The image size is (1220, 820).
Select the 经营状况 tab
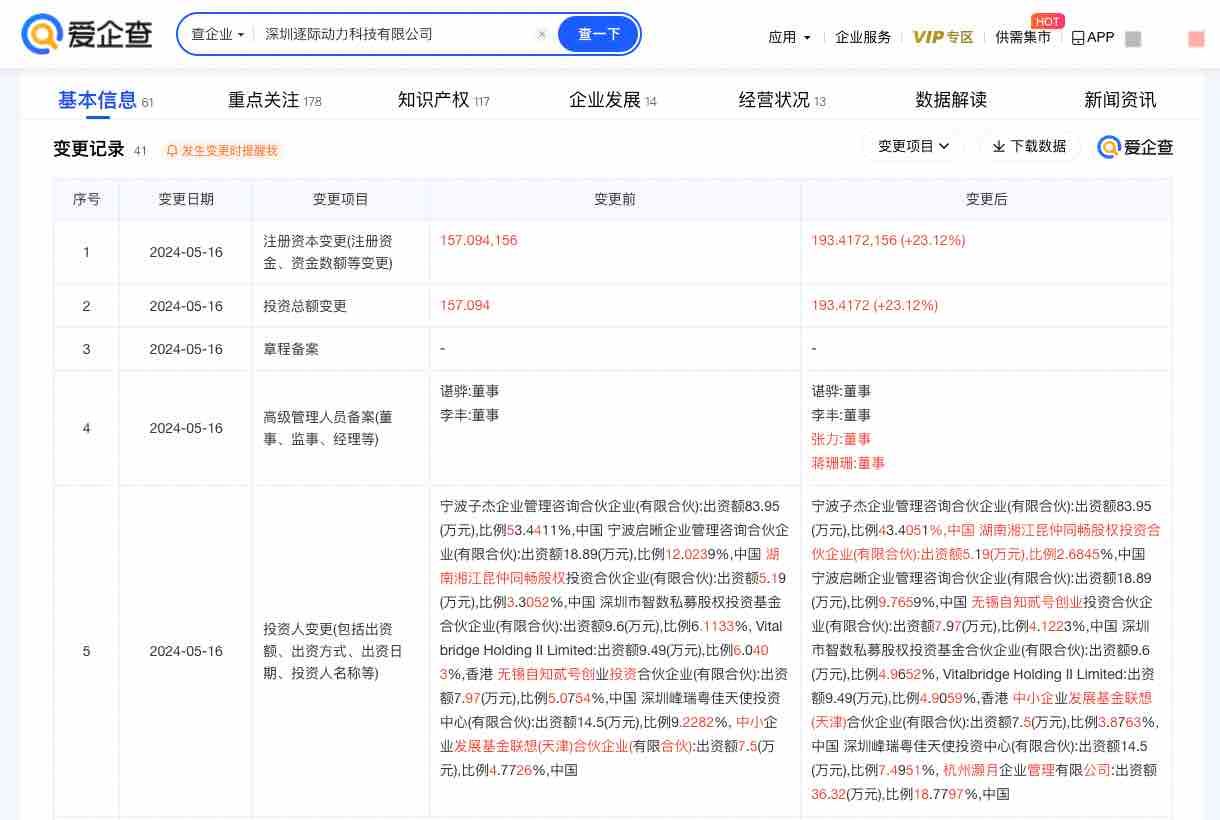pyautogui.click(x=774, y=100)
